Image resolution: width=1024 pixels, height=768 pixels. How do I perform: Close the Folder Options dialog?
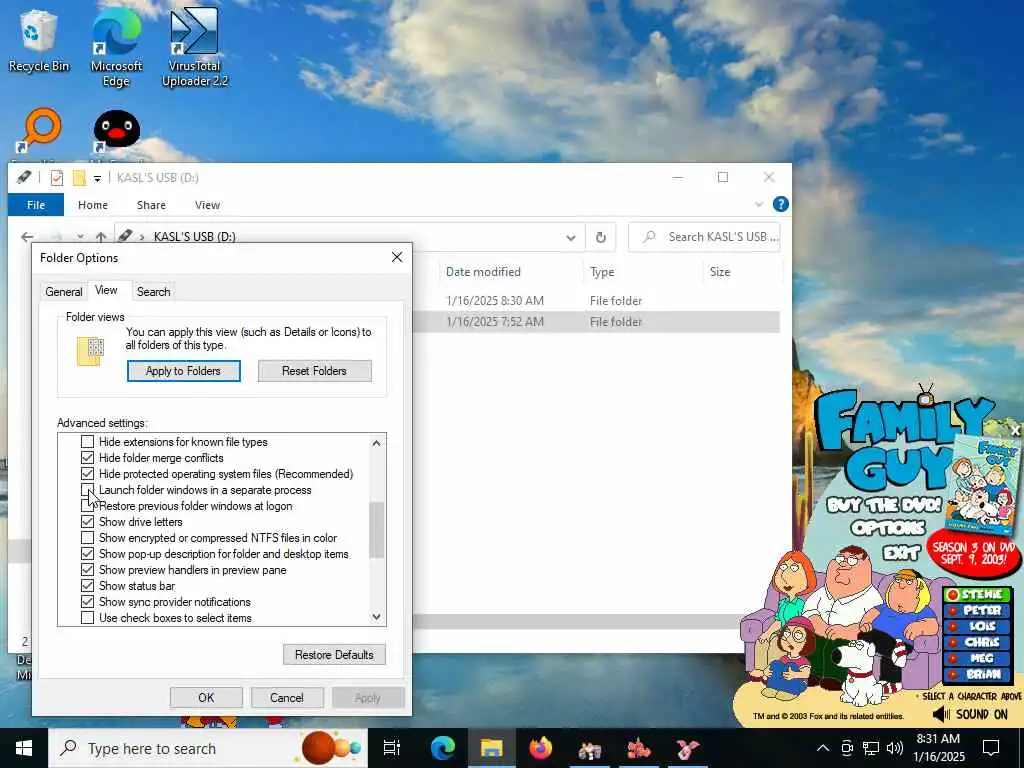tap(397, 257)
